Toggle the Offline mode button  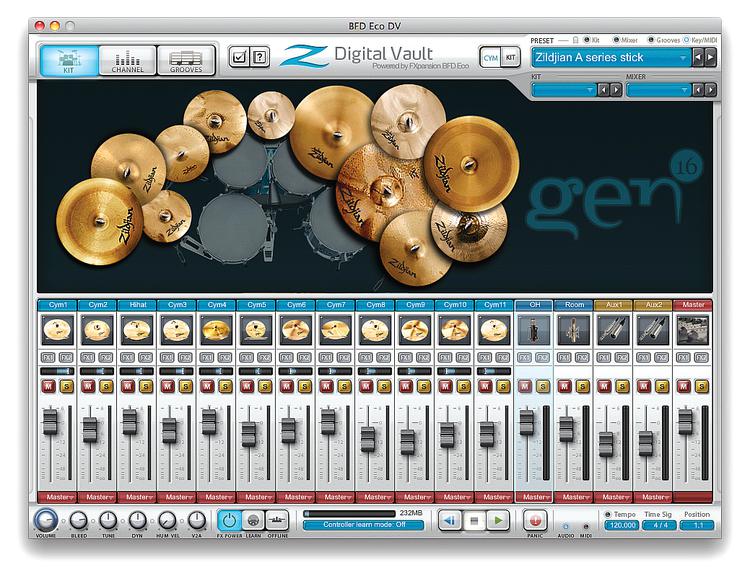(277, 520)
